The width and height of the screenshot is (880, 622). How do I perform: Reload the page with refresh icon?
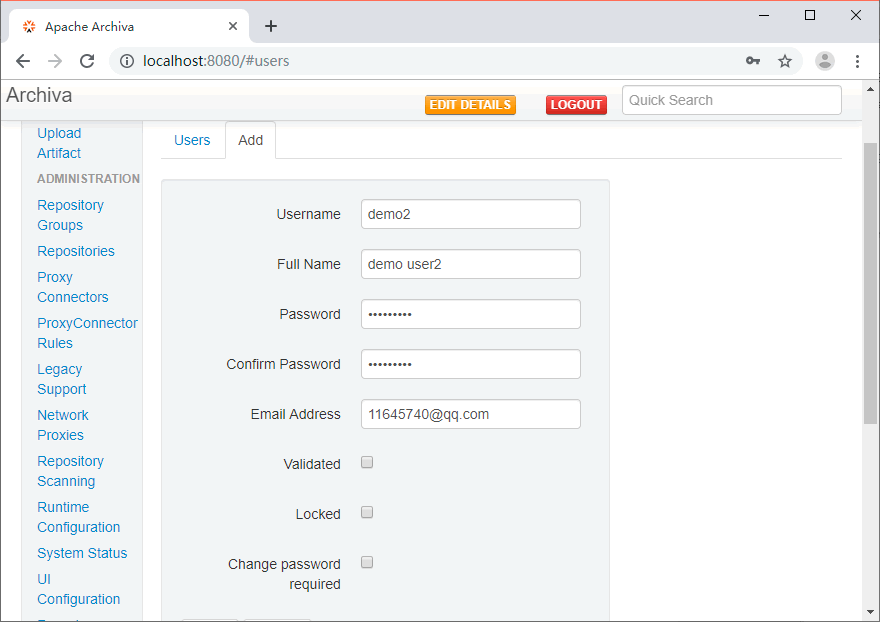pos(87,61)
